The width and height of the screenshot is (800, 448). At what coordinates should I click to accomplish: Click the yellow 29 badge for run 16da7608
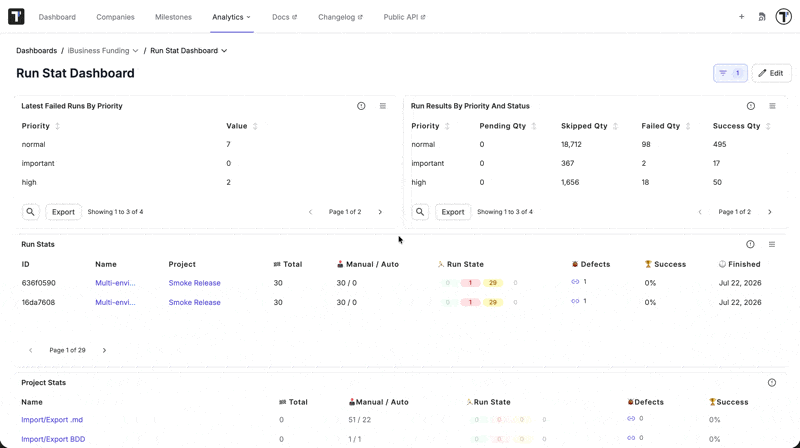tap(493, 303)
